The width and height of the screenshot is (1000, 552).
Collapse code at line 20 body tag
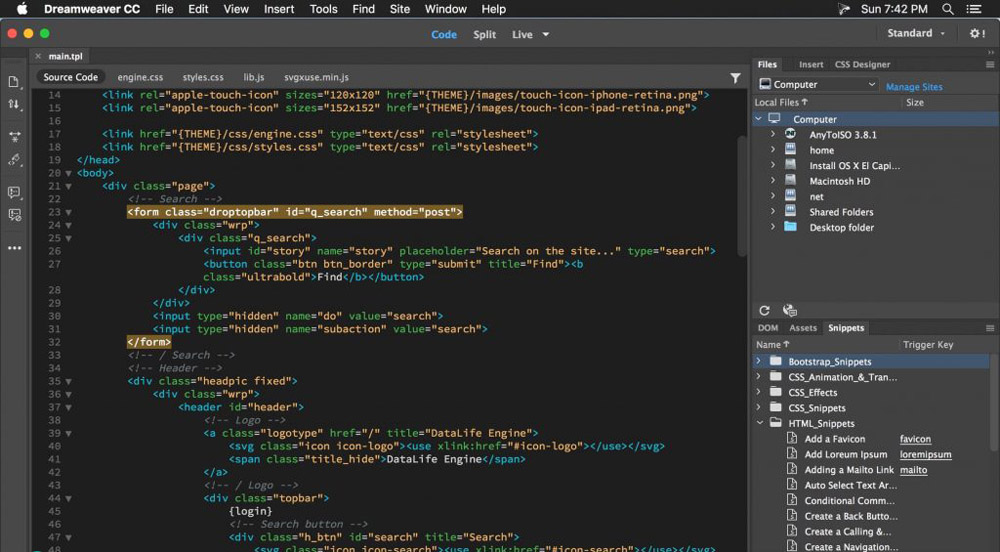click(x=68, y=173)
